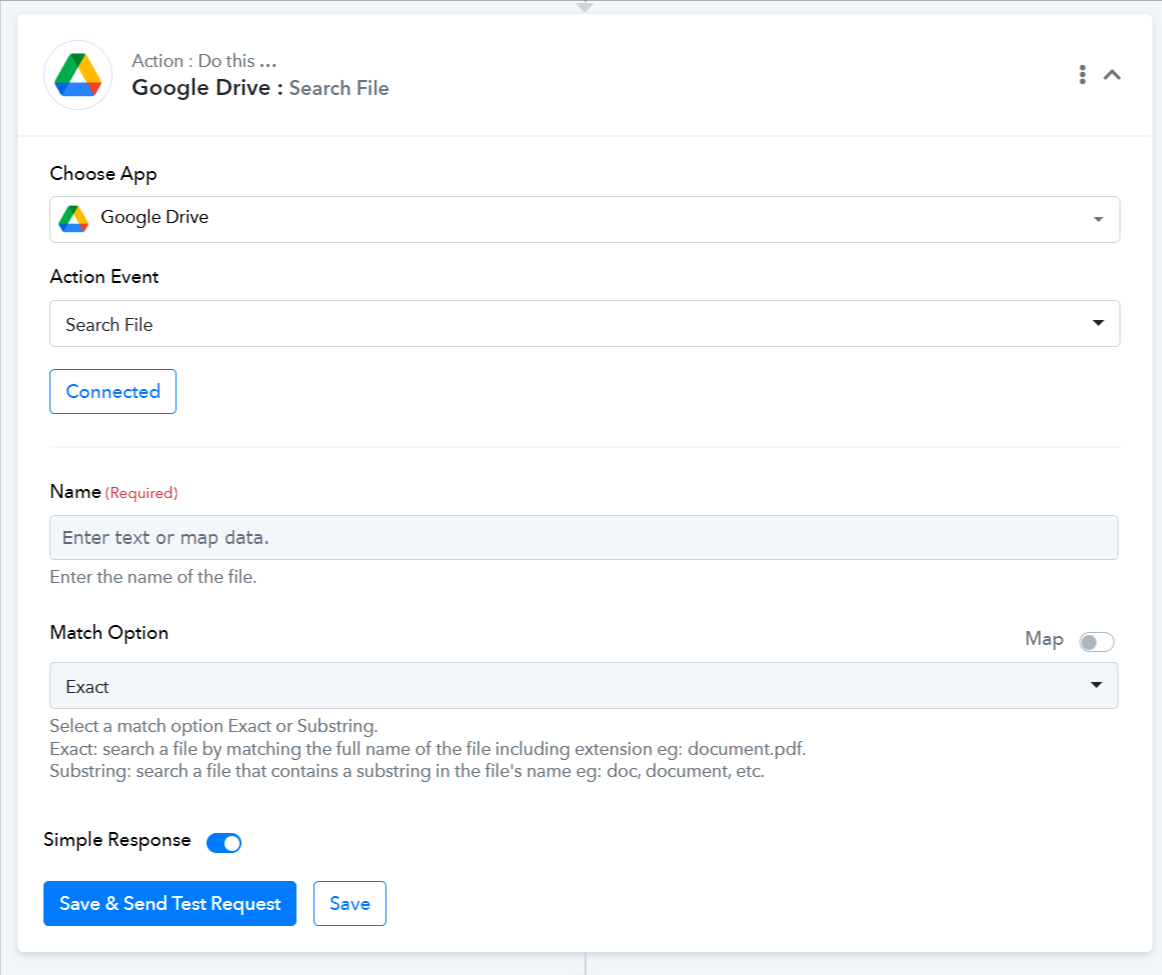Click the small Google Drive icon in app field
Image resolution: width=1162 pixels, height=975 pixels.
point(73,219)
